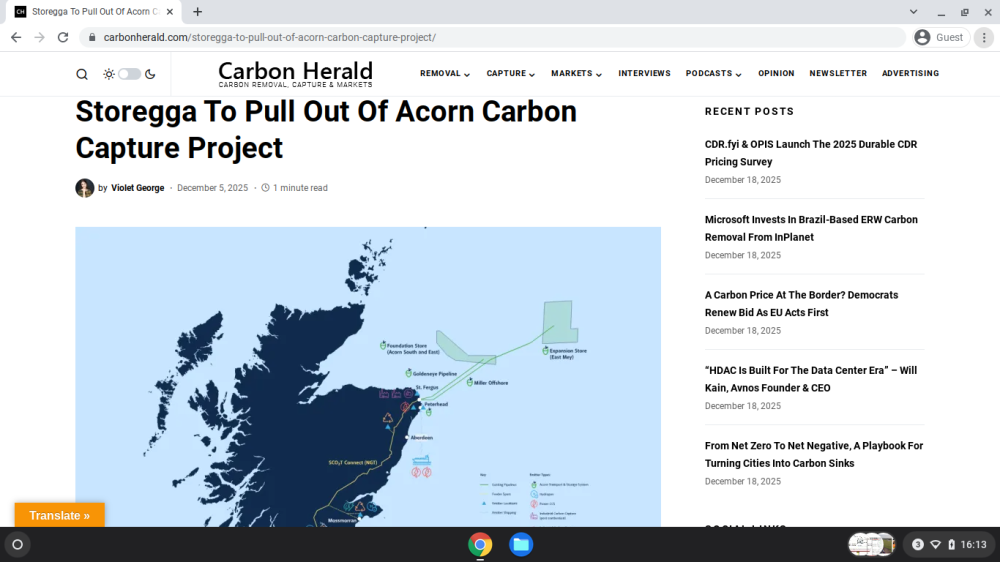Open the Net Zero To Net Negative post

coord(814,454)
